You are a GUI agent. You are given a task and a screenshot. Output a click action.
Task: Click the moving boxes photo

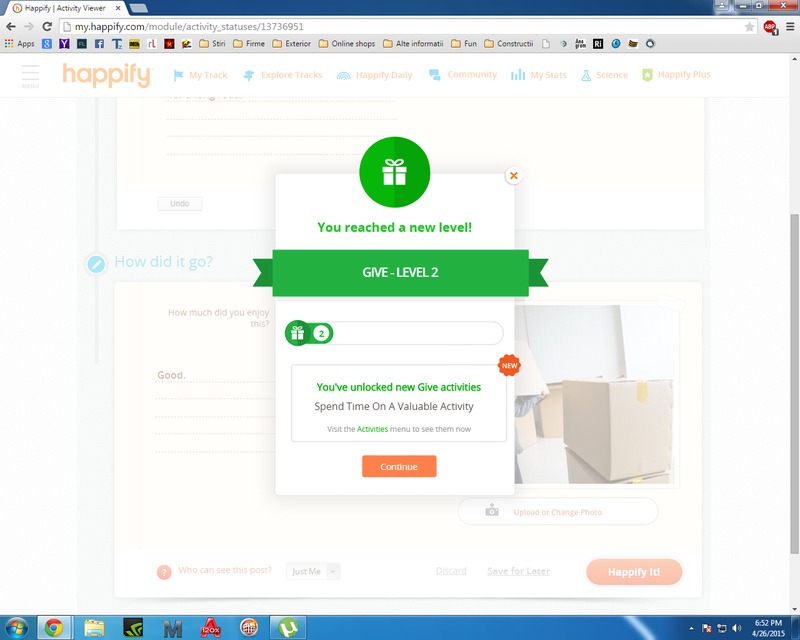point(594,395)
